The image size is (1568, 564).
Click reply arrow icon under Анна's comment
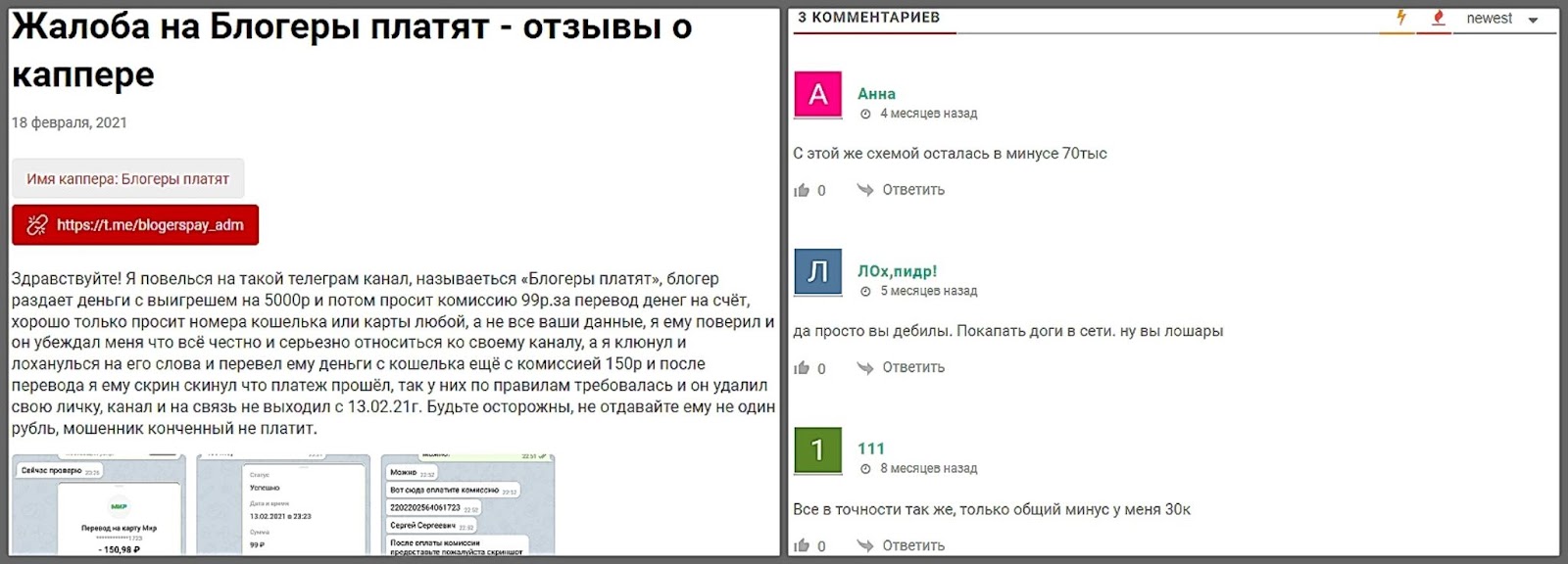click(864, 190)
